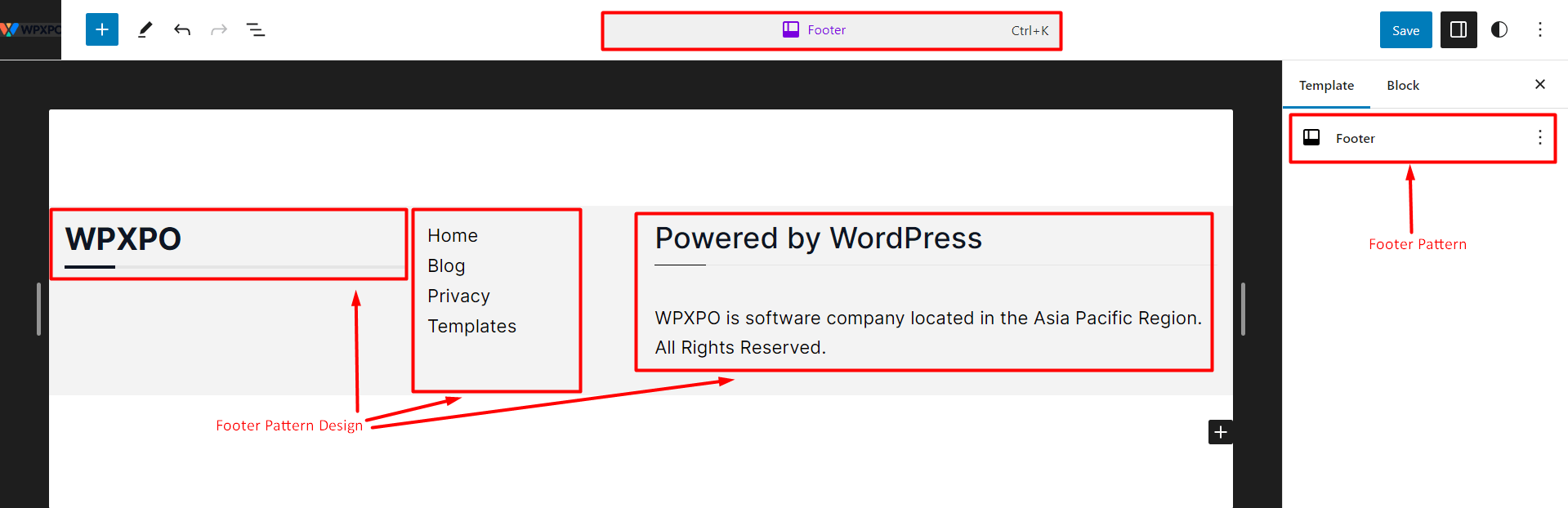Viewport: 1568px width, 508px height.
Task: Toggle the Settings sidebar panel
Action: pos(1459,30)
